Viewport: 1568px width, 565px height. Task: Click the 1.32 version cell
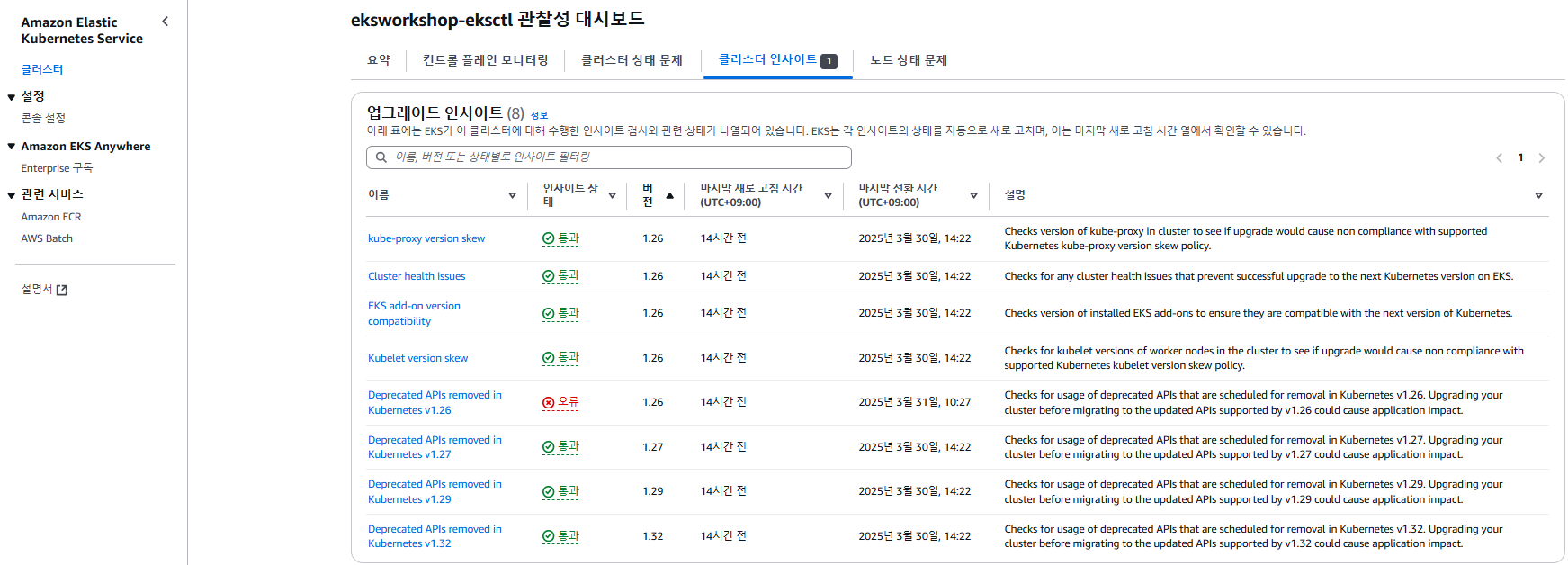(x=653, y=536)
